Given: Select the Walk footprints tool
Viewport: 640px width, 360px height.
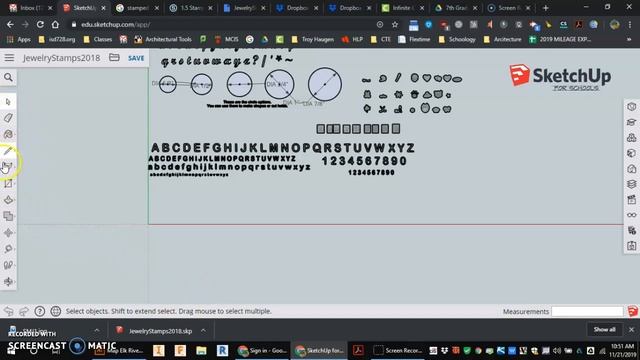Looking at the screenshot, I should [x=8, y=265].
